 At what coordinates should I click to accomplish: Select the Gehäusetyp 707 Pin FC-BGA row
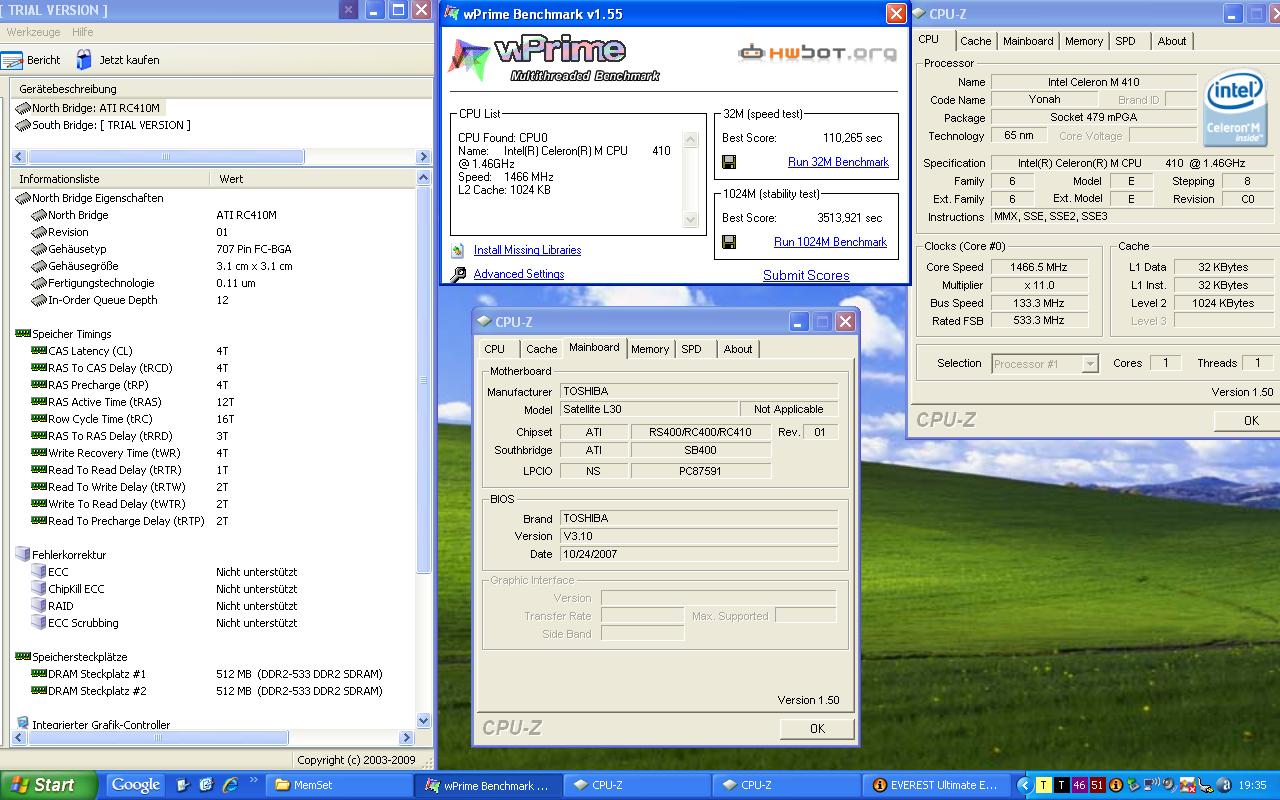pos(212,249)
